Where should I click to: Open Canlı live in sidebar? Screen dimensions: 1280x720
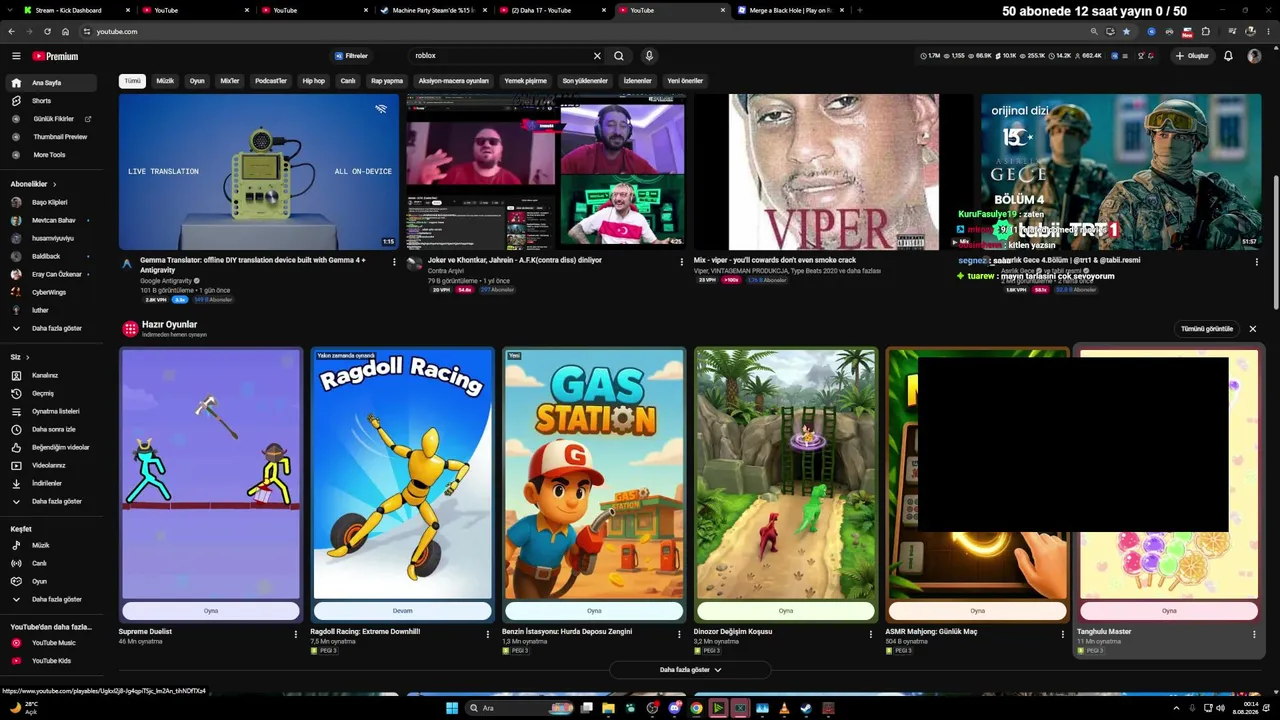click(x=53, y=563)
